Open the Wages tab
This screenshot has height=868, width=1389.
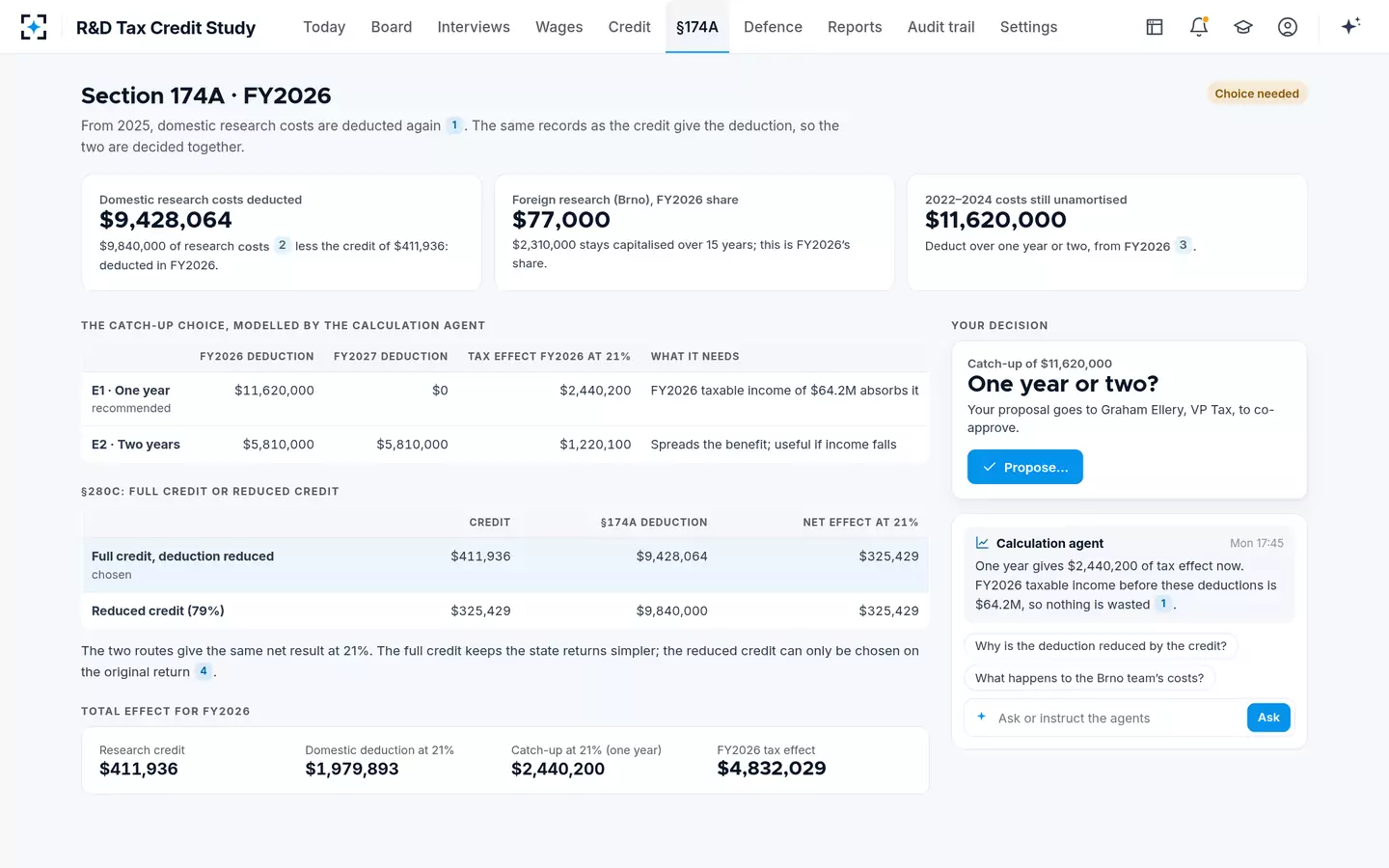559,27
